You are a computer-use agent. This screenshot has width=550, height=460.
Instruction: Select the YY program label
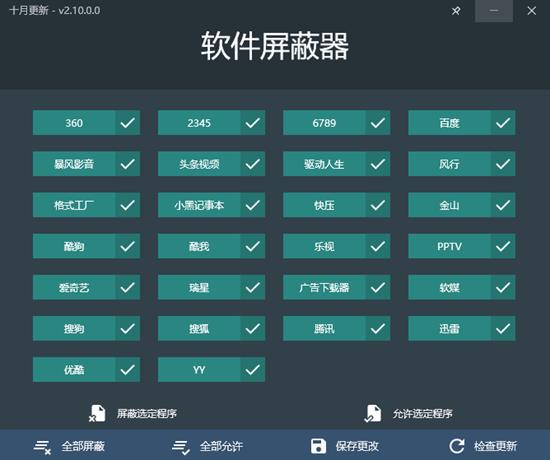[199, 369]
